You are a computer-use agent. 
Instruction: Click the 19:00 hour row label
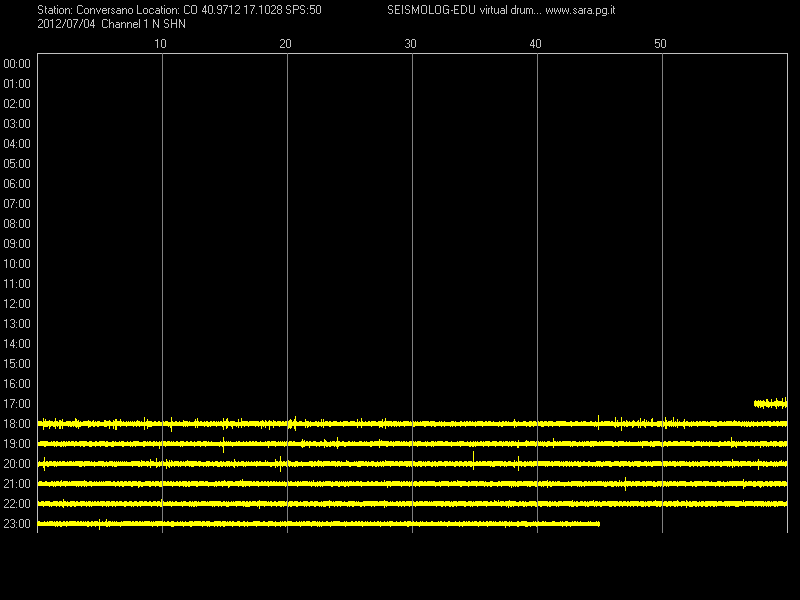pos(17,444)
